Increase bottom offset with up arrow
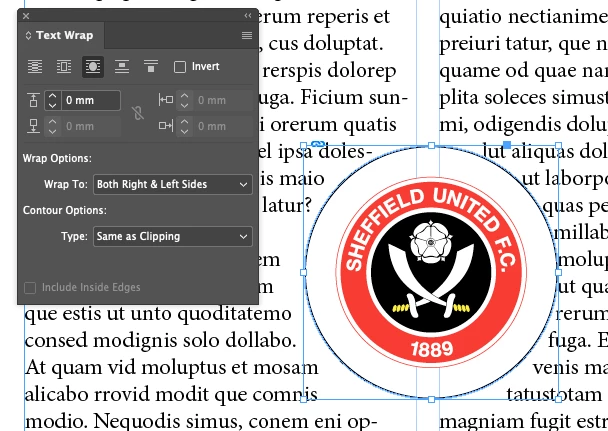608x431 pixels. (x=53, y=122)
